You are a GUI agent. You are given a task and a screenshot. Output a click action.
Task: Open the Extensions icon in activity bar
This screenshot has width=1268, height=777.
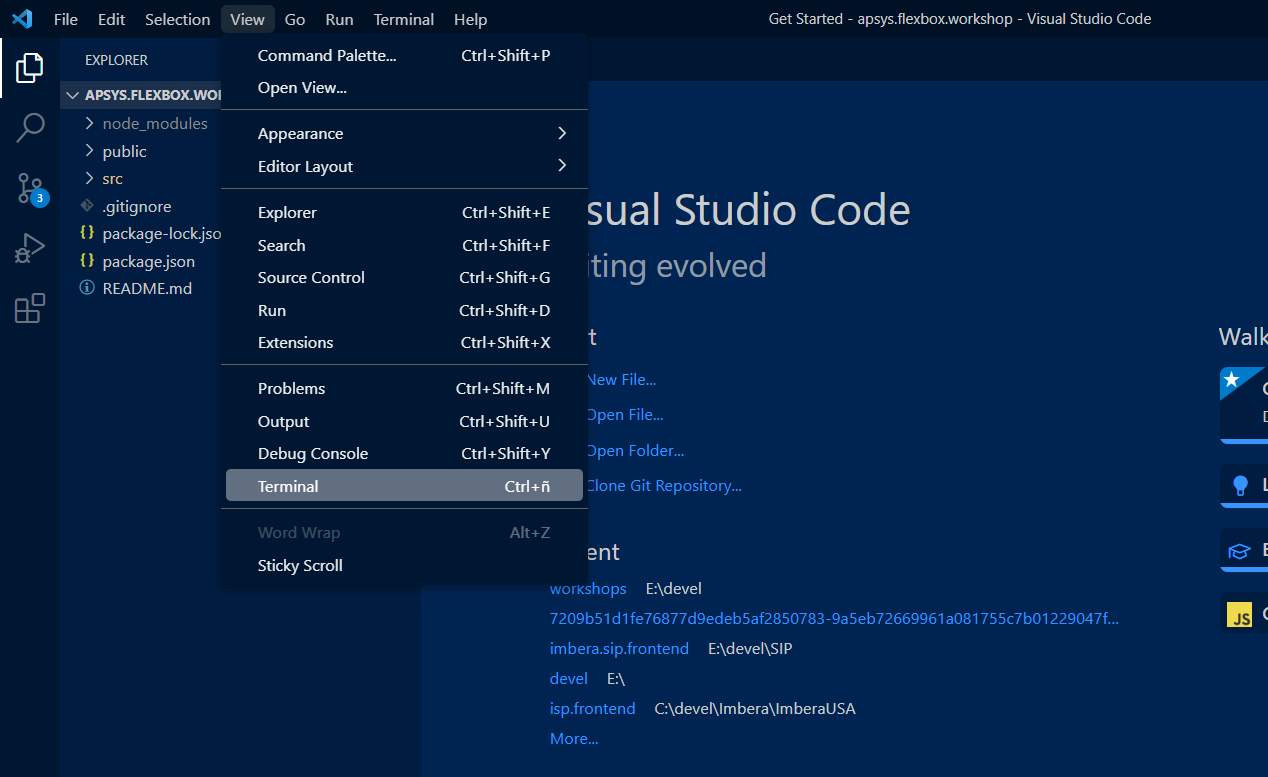(x=30, y=308)
